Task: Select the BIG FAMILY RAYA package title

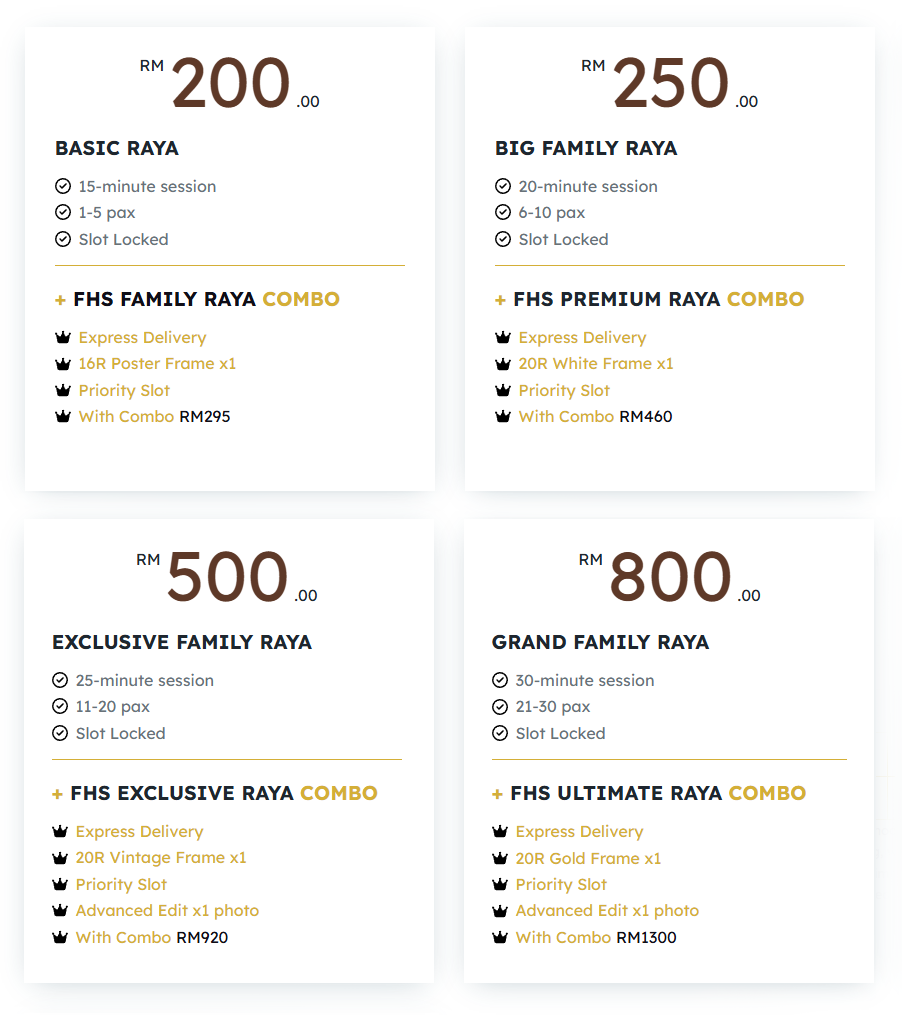Action: [x=586, y=148]
